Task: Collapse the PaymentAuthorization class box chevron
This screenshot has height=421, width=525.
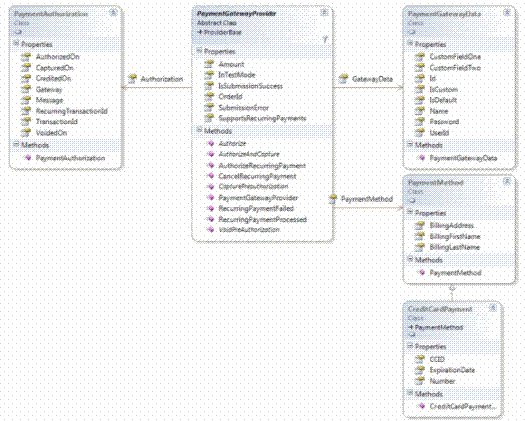Action: pyautogui.click(x=114, y=13)
